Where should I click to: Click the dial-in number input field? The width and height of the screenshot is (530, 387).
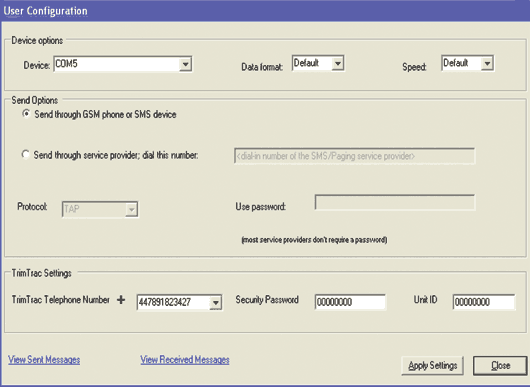[x=354, y=156]
